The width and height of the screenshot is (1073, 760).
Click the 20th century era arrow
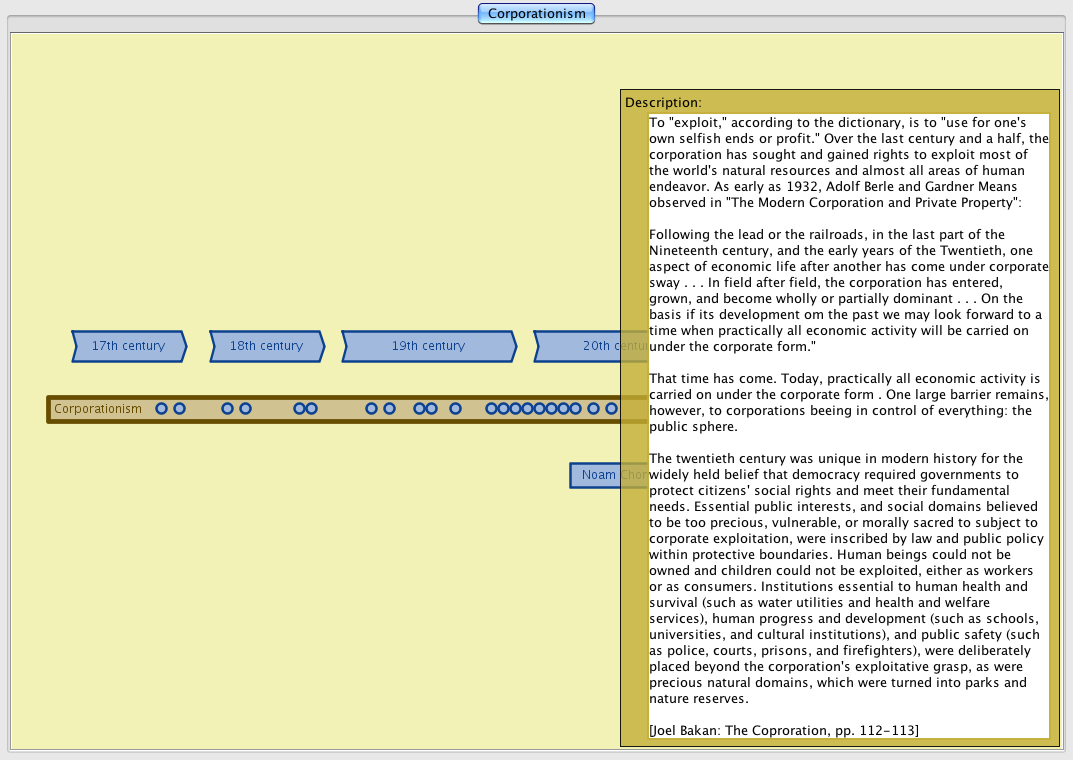[x=592, y=346]
